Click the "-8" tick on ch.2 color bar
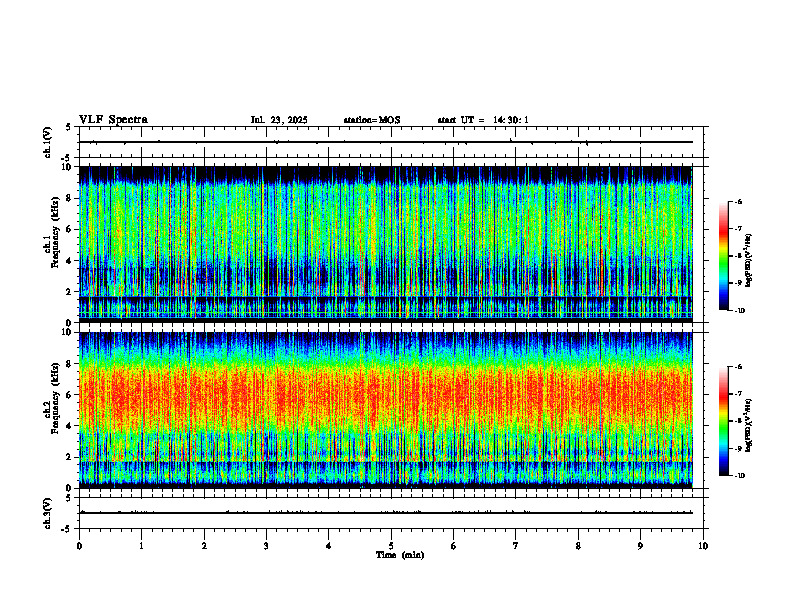The image size is (792, 612). click(738, 421)
